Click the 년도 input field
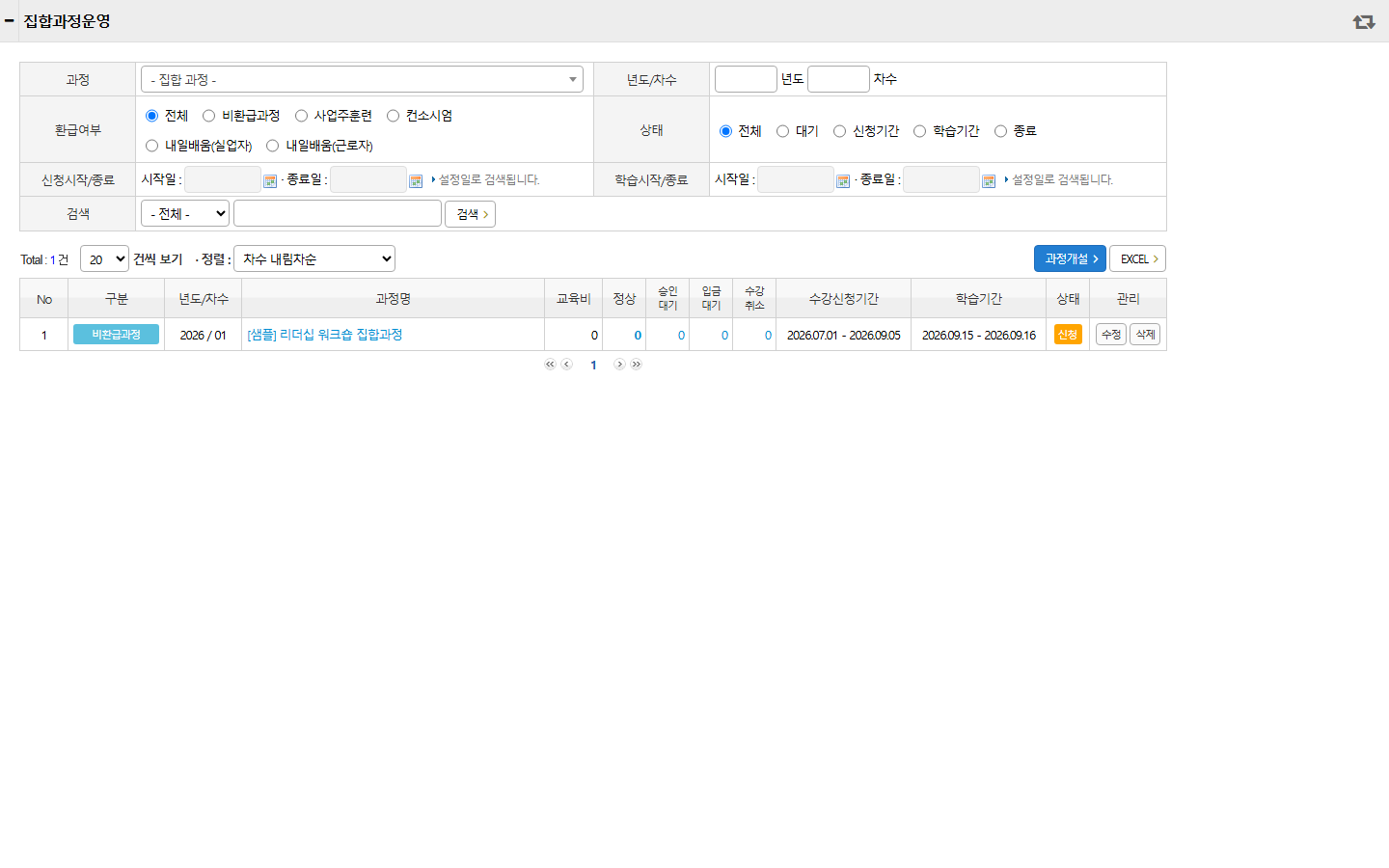Screen dimensions: 1389x868 pyautogui.click(x=746, y=79)
